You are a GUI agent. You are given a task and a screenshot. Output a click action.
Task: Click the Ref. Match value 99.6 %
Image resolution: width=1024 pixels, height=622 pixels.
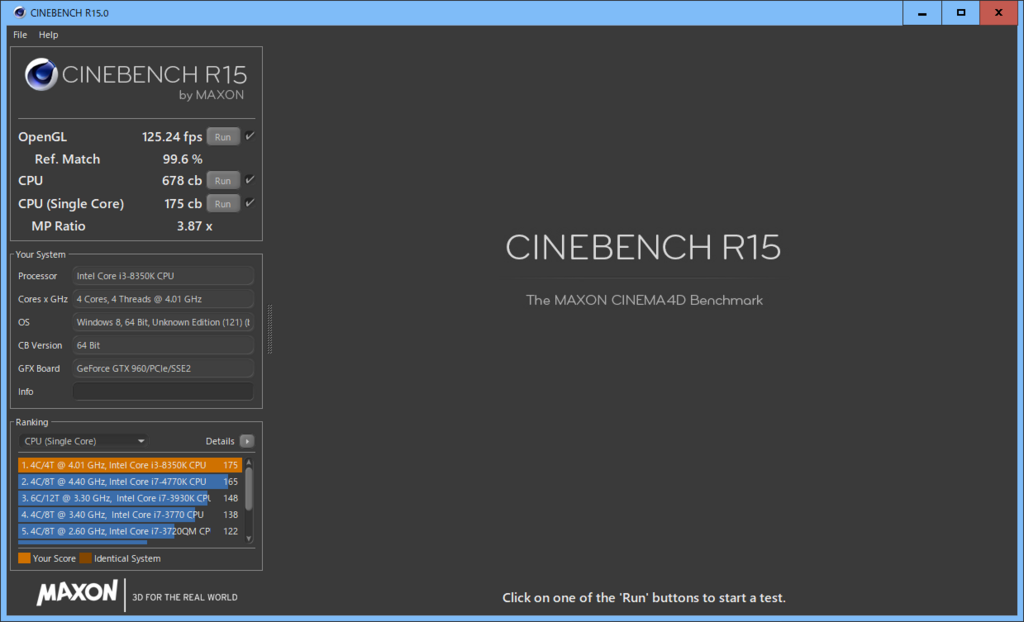click(x=182, y=159)
